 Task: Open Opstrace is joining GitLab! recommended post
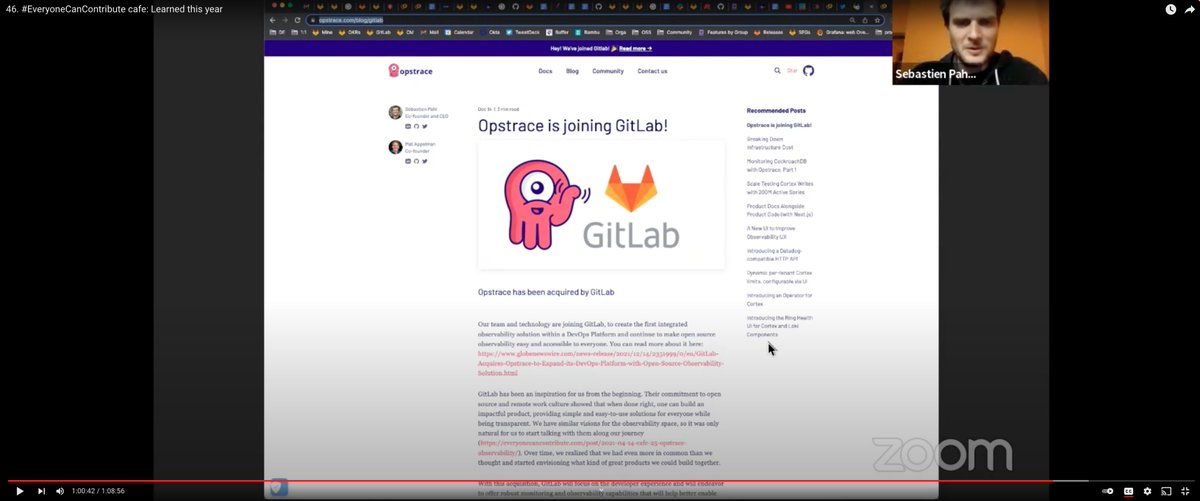point(779,125)
